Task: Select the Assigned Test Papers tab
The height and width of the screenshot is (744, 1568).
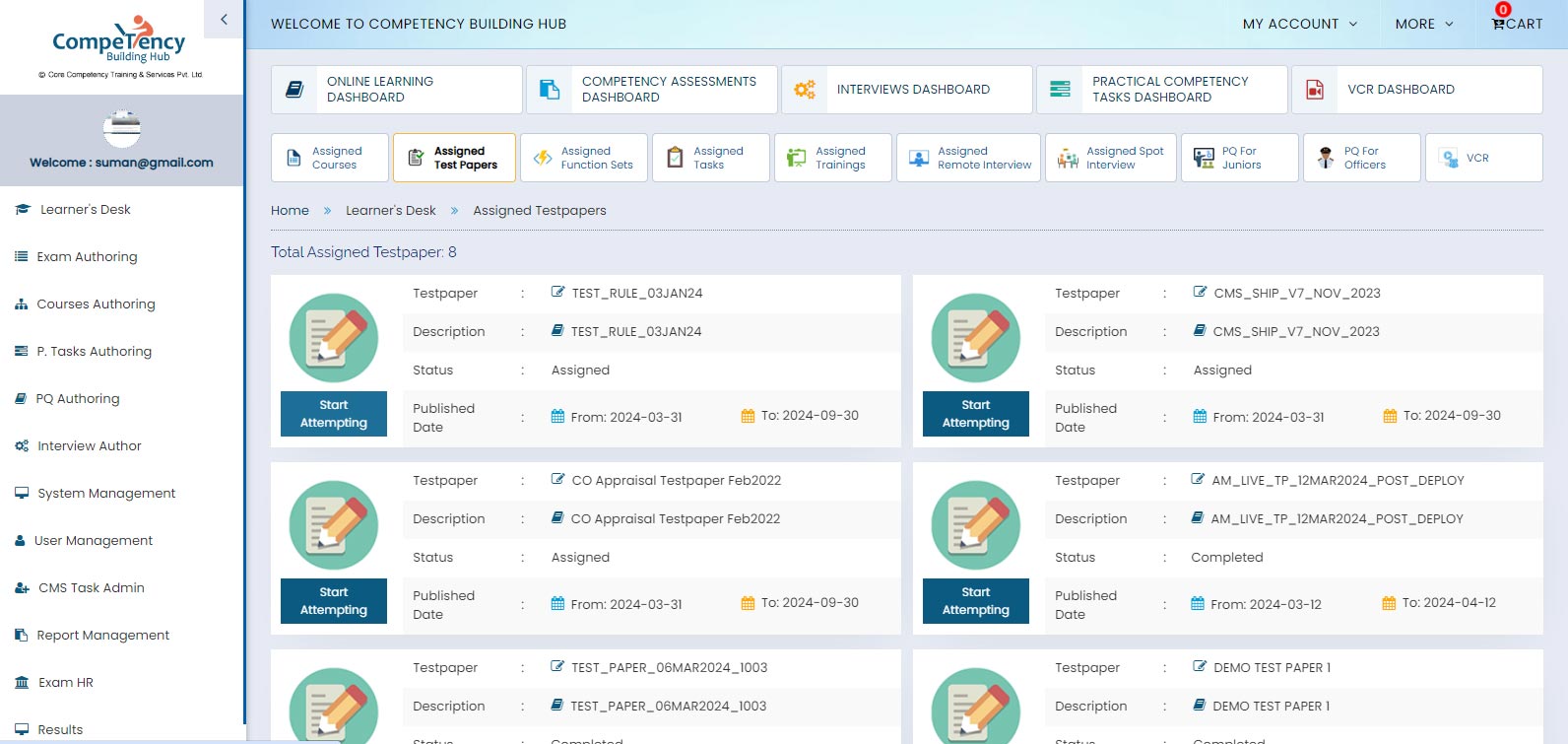Action: [454, 158]
